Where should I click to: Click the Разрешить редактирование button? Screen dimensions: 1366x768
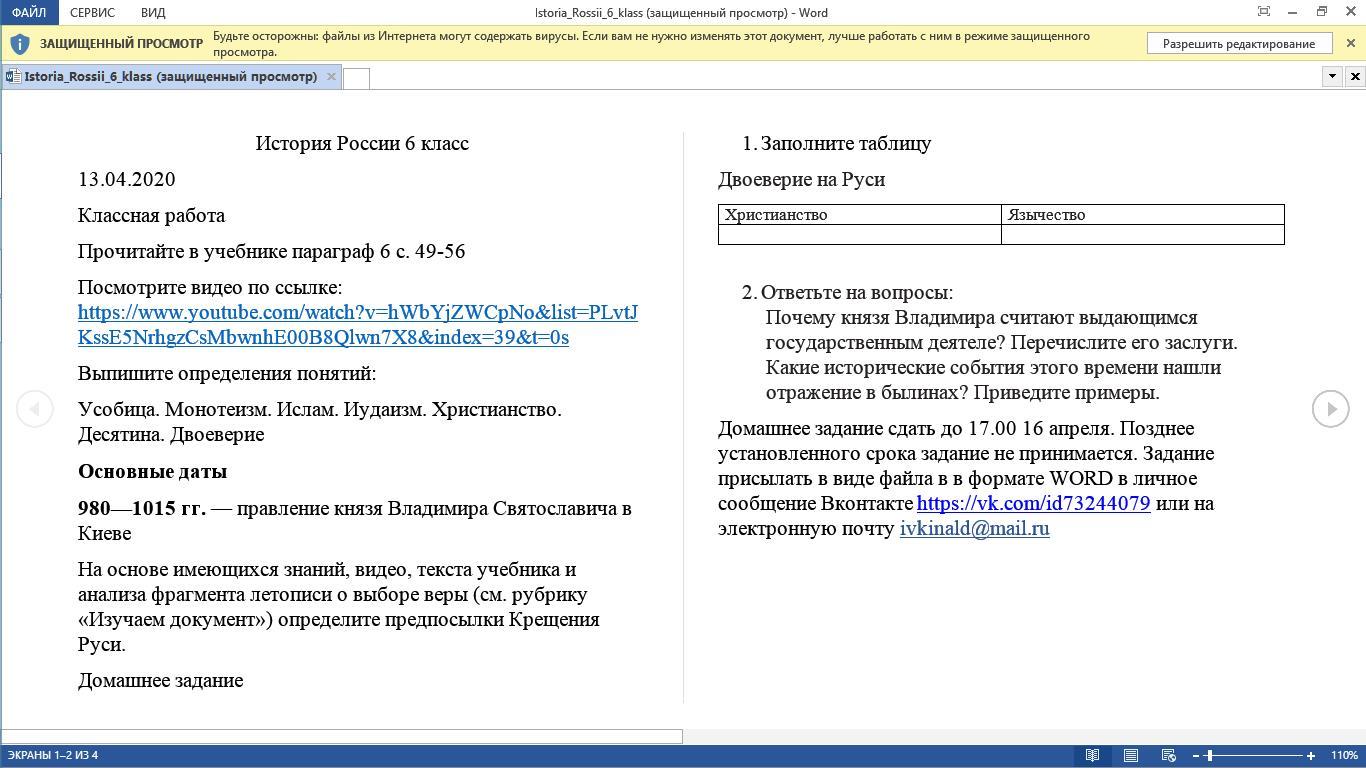1239,44
